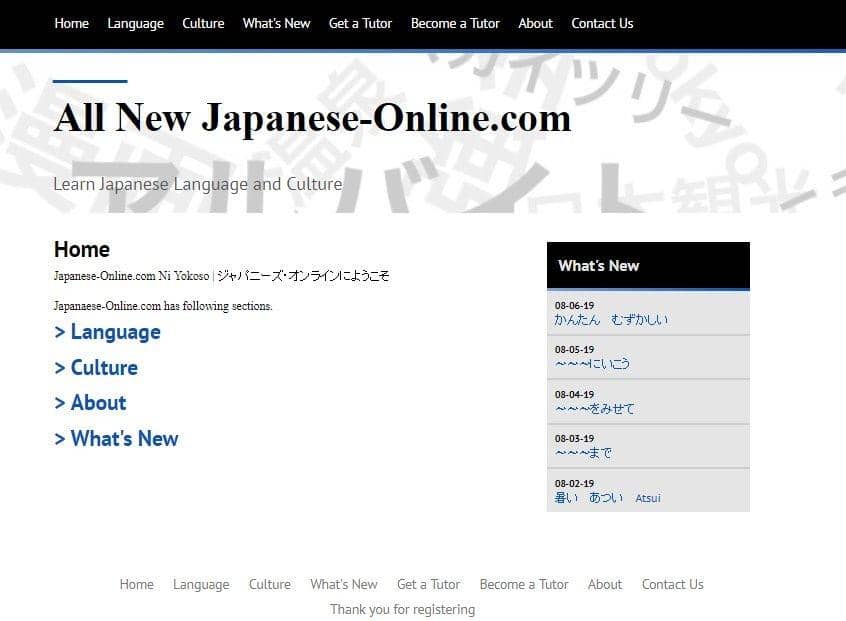846x621 pixels.
Task: Open "Get a Tutor" in the top navigation
Action: [360, 23]
